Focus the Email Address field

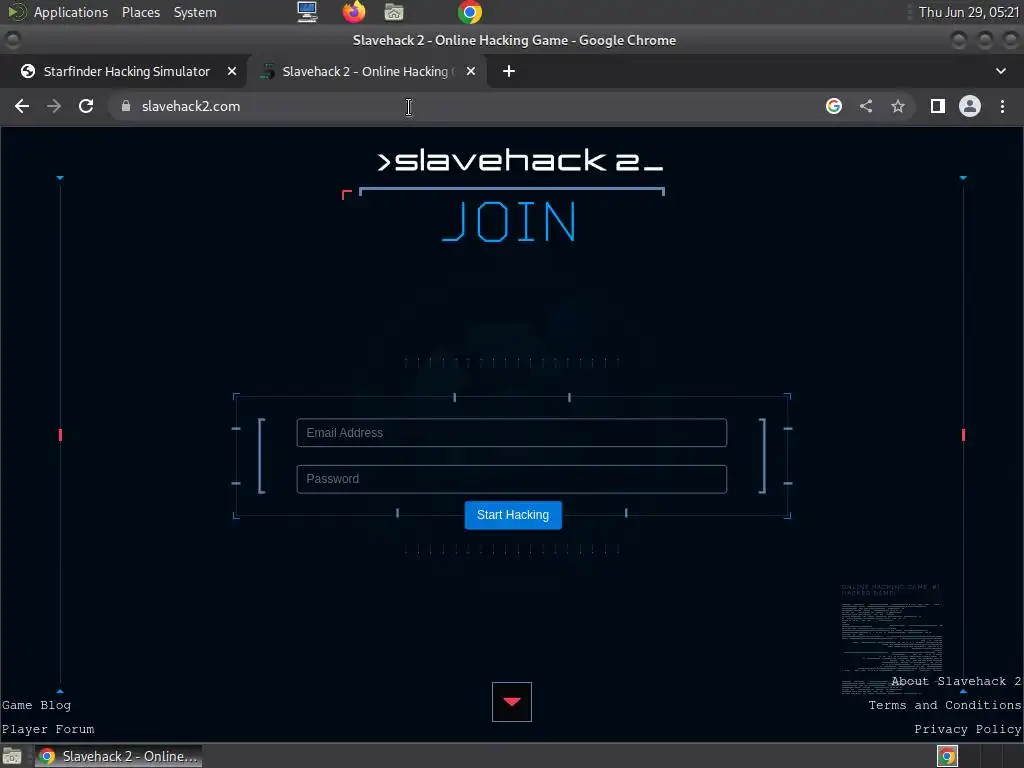click(x=511, y=433)
